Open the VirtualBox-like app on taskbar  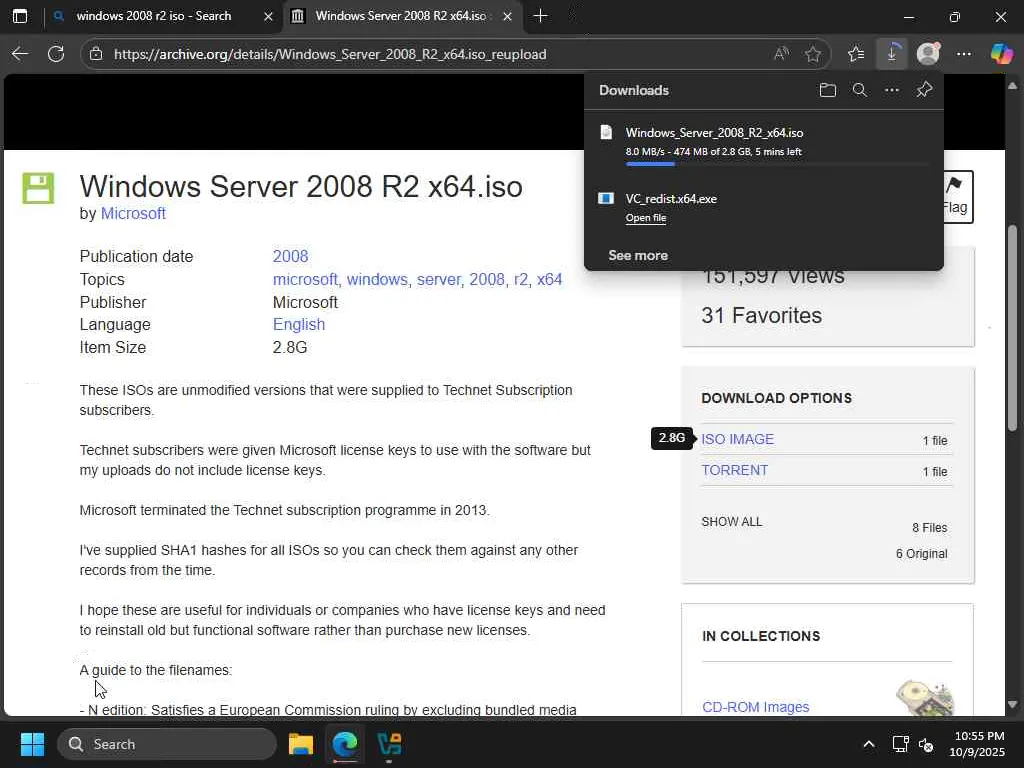pyautogui.click(x=389, y=744)
